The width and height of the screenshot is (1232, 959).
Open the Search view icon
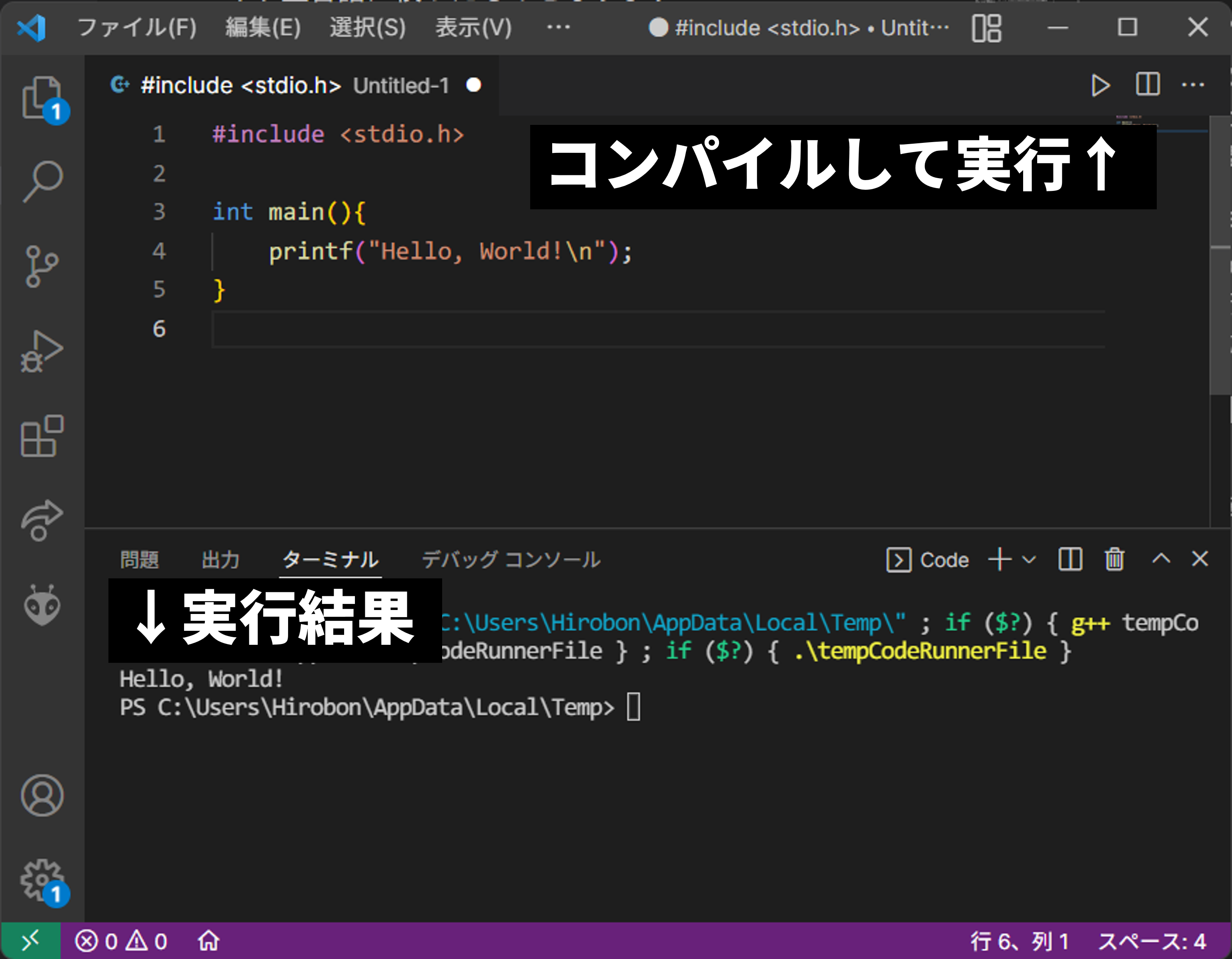(x=42, y=181)
